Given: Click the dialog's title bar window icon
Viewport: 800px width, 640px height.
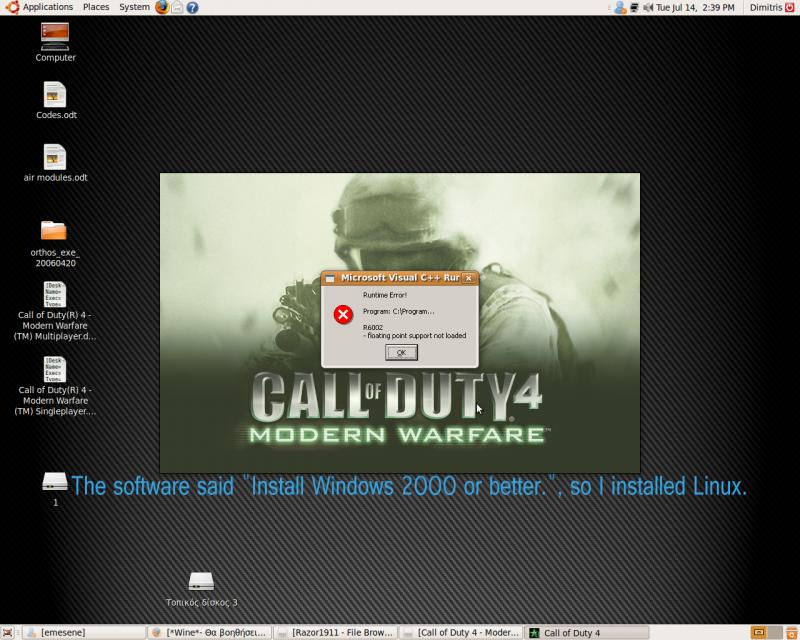Looking at the screenshot, I should click(330, 278).
